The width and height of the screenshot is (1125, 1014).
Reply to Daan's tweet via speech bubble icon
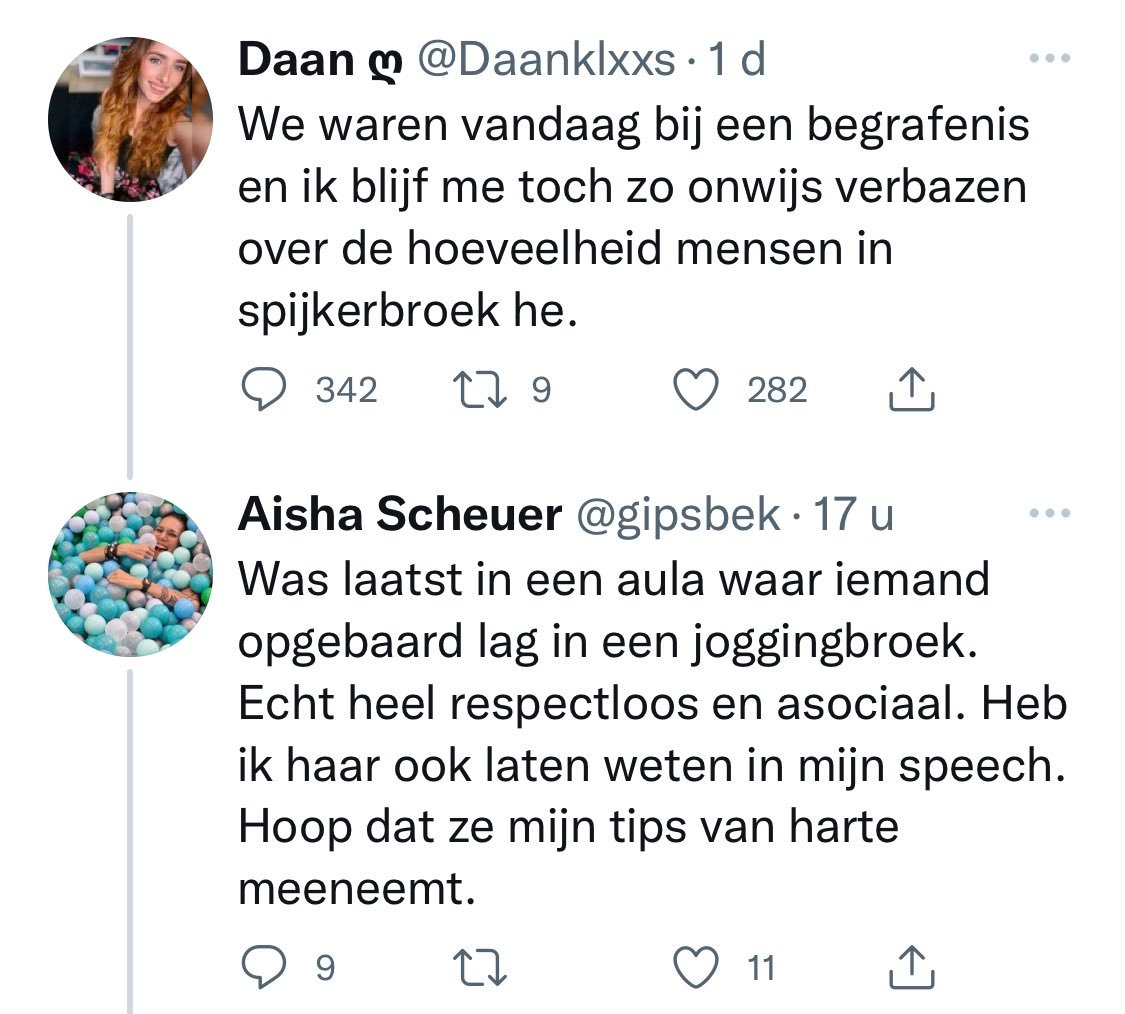265,391
